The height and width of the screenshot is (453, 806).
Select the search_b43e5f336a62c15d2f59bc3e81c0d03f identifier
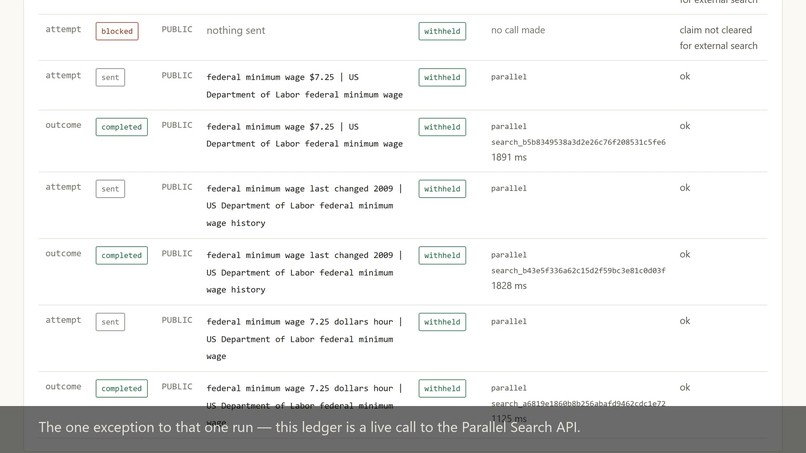pyautogui.click(x=578, y=270)
